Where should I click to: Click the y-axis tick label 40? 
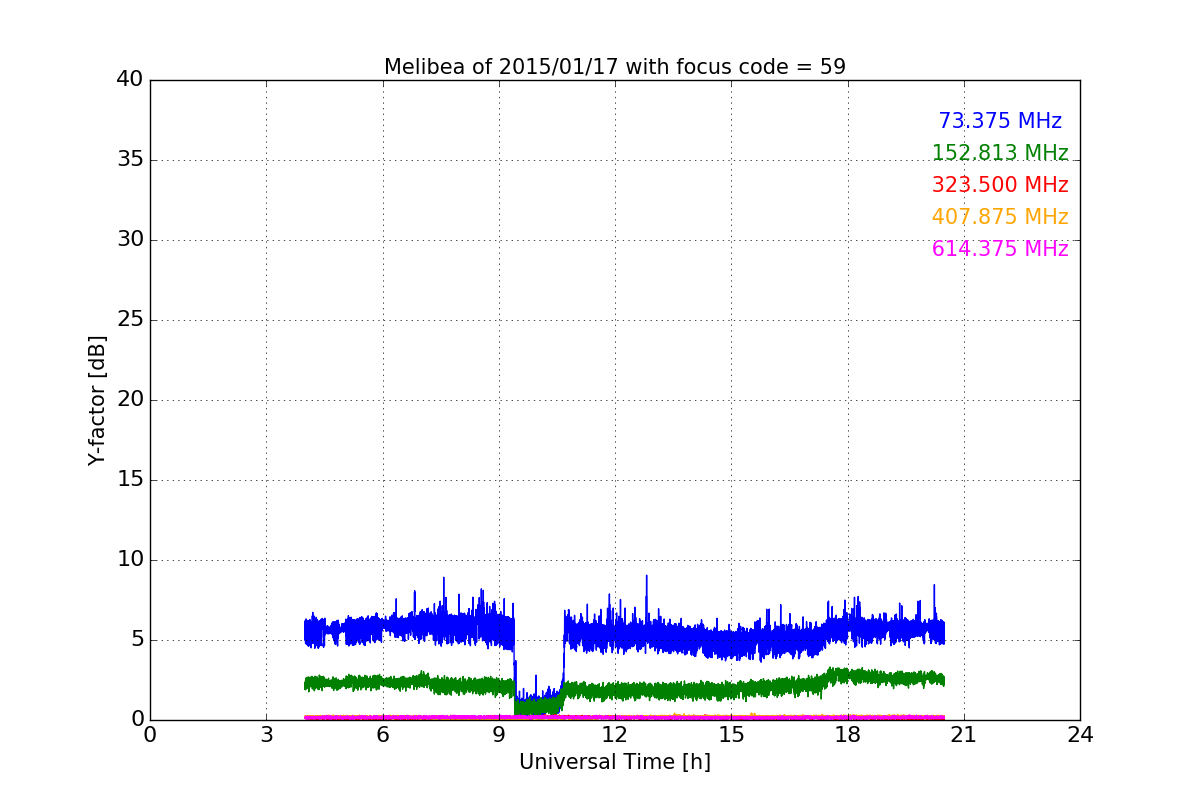pyautogui.click(x=130, y=80)
